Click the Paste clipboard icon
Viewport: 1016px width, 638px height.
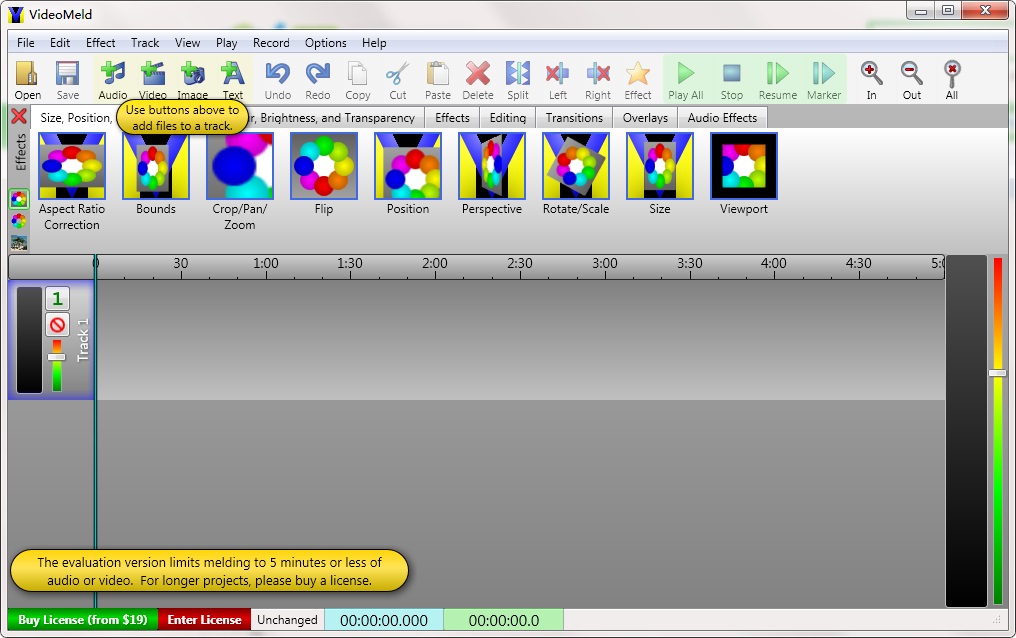coord(438,80)
